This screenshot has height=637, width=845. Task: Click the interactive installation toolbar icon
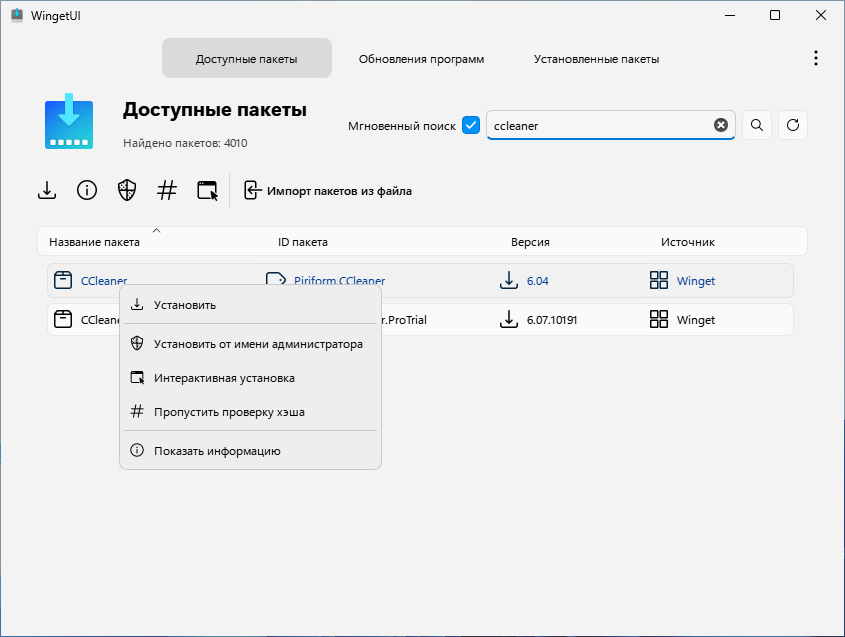click(207, 191)
